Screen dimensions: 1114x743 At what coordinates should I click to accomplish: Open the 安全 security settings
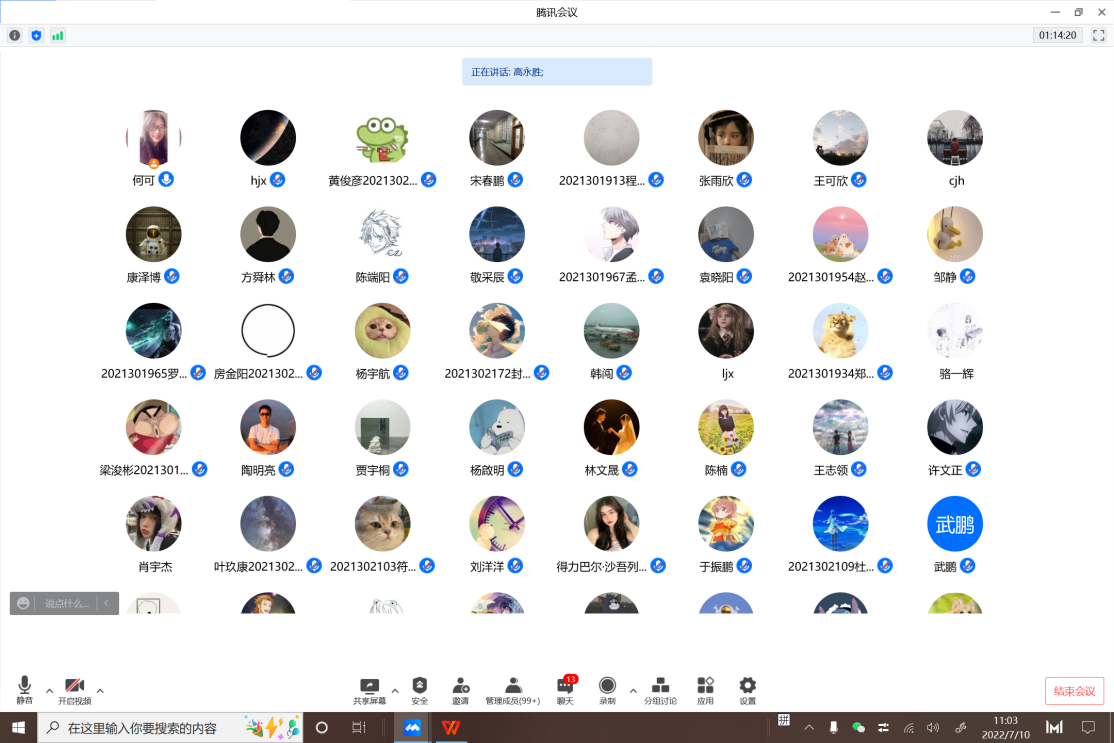[420, 686]
